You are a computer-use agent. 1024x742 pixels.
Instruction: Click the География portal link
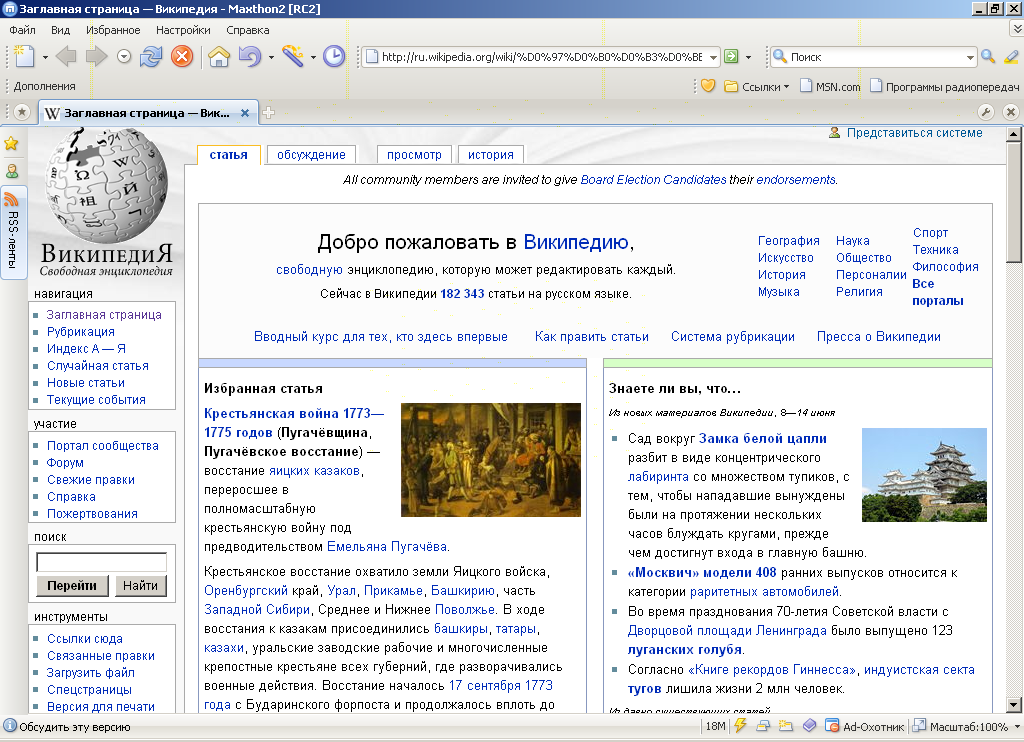(x=788, y=240)
